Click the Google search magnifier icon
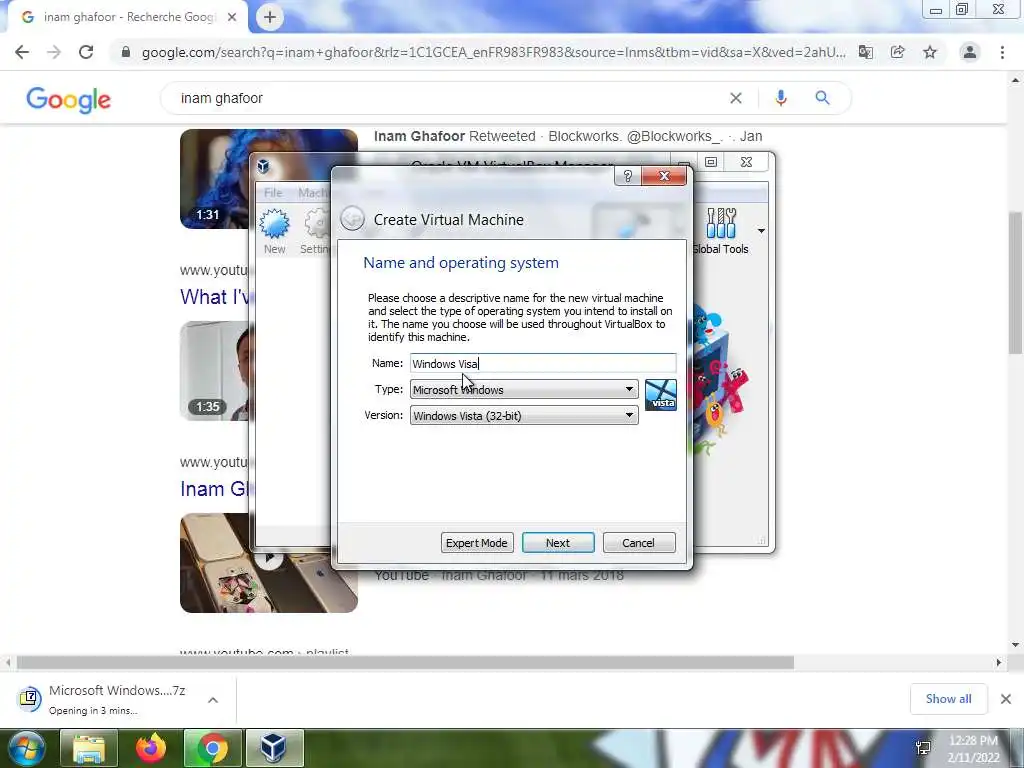Screen dimensions: 1024x768 coord(822,98)
